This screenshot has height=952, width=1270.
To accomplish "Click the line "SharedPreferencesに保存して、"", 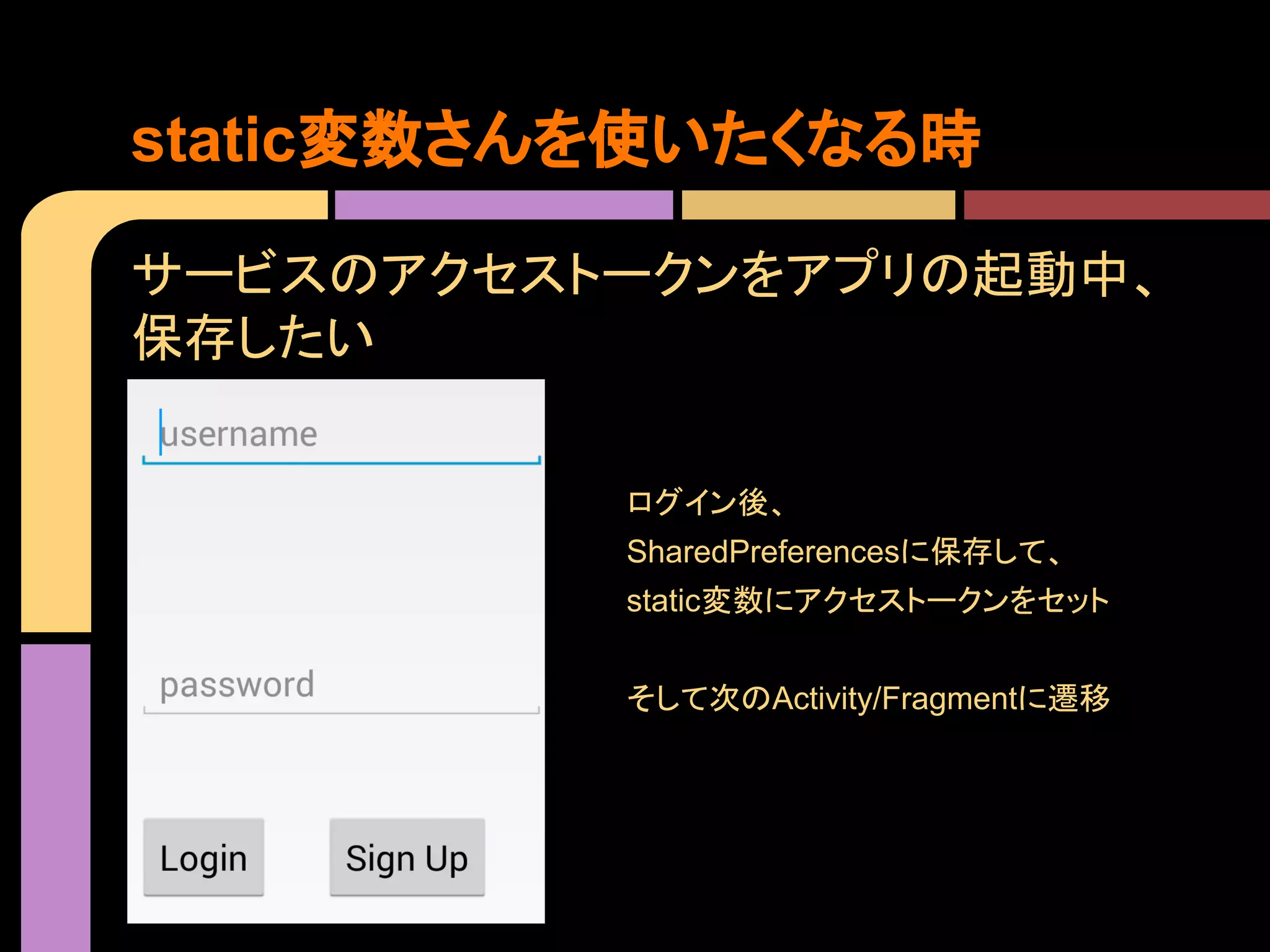I will coord(844,551).
